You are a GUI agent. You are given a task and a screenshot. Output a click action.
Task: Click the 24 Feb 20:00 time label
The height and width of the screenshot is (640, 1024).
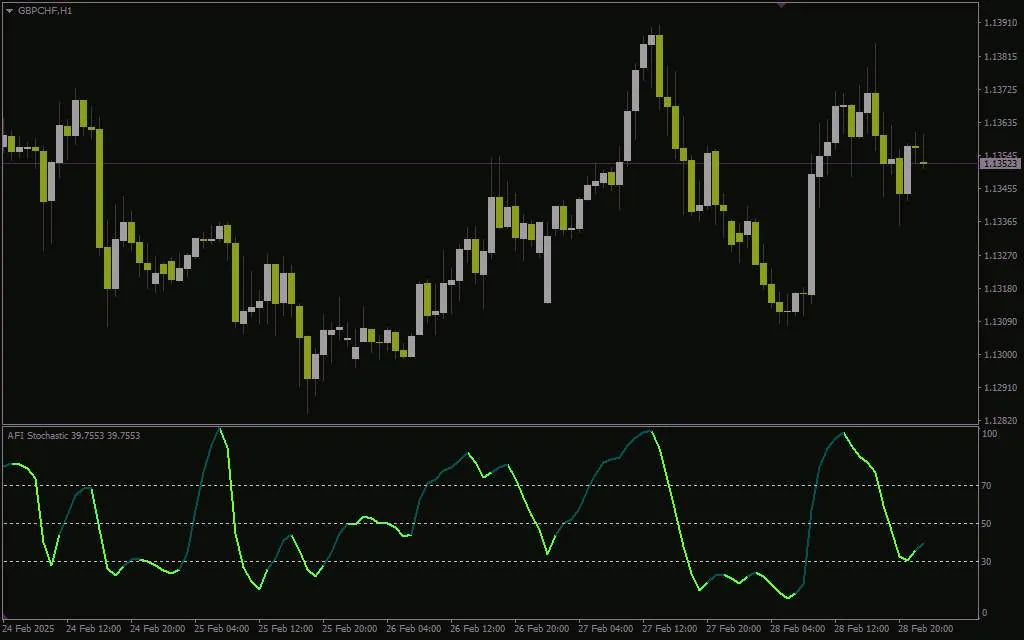click(157, 629)
